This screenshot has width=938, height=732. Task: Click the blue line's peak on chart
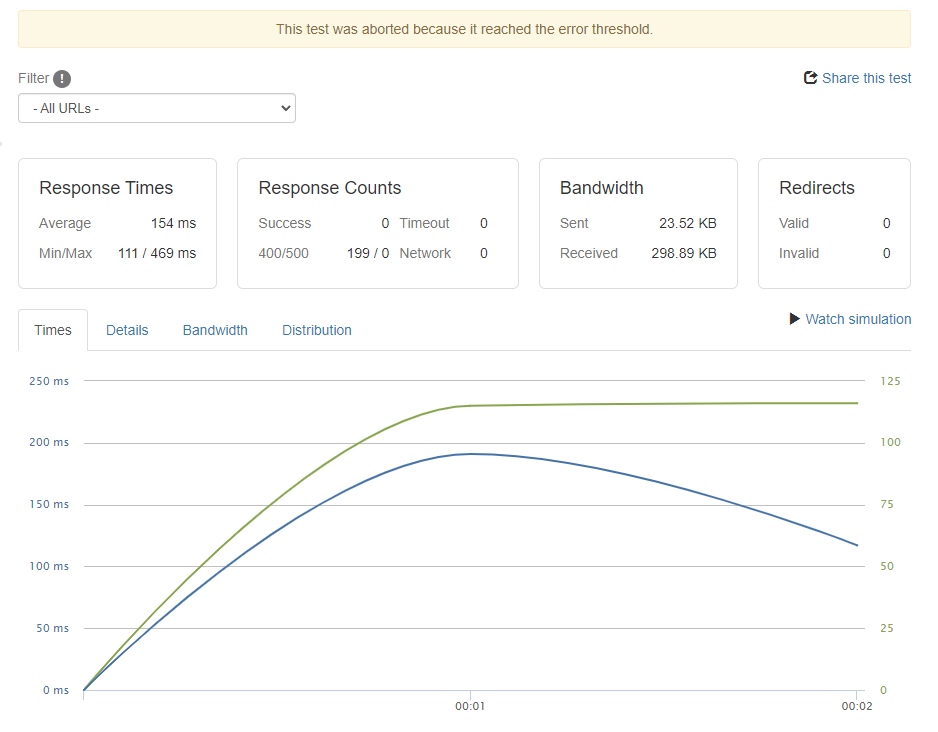point(470,454)
